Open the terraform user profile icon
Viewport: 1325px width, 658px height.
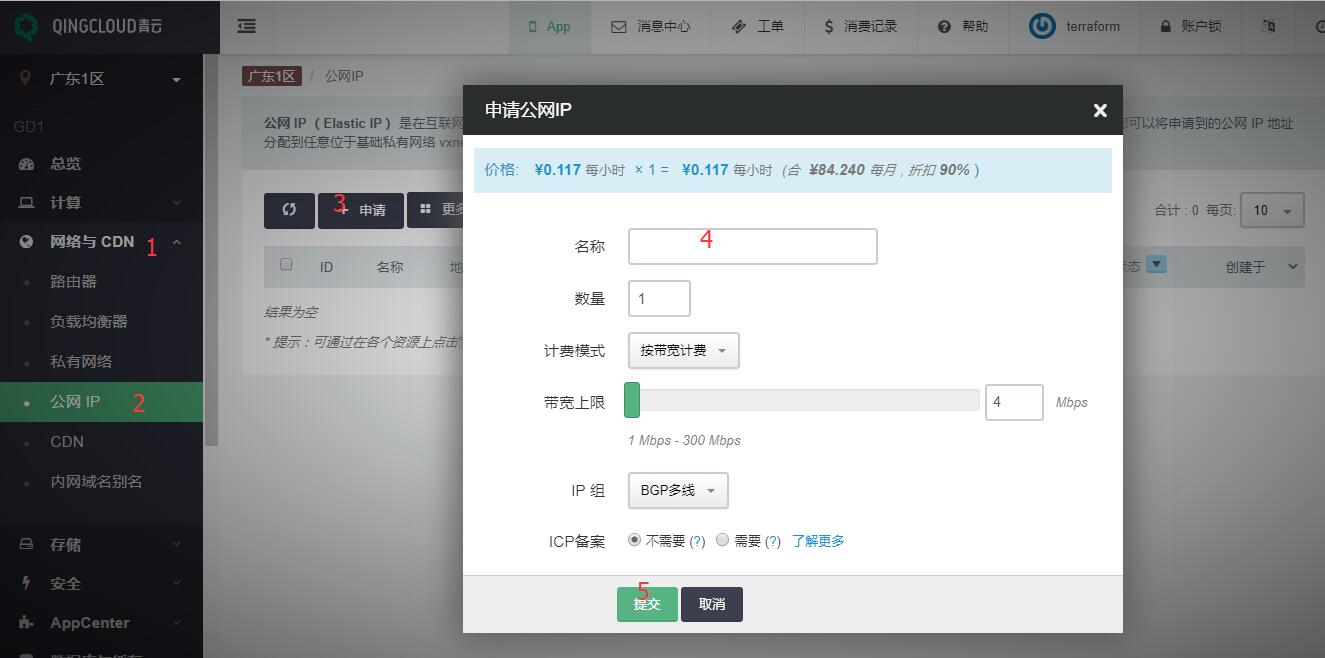pos(1042,27)
